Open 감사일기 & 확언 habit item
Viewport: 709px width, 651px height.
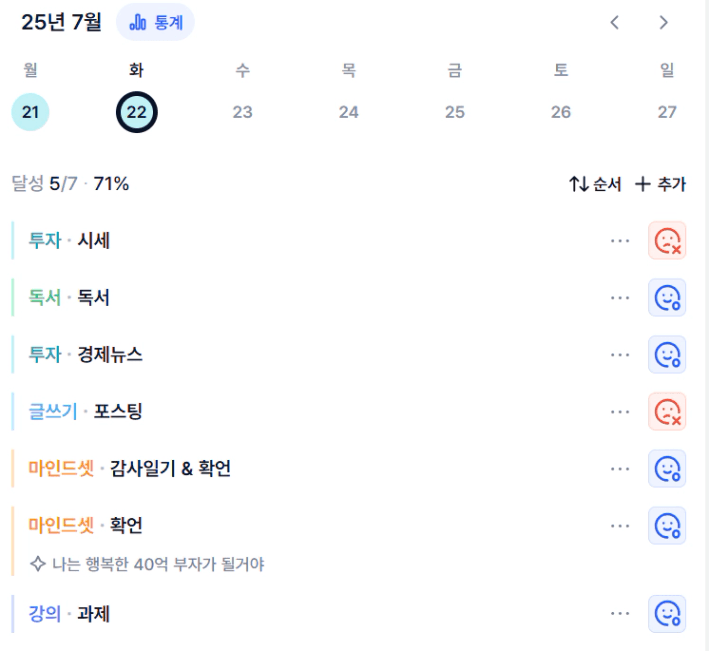[x=307, y=468]
